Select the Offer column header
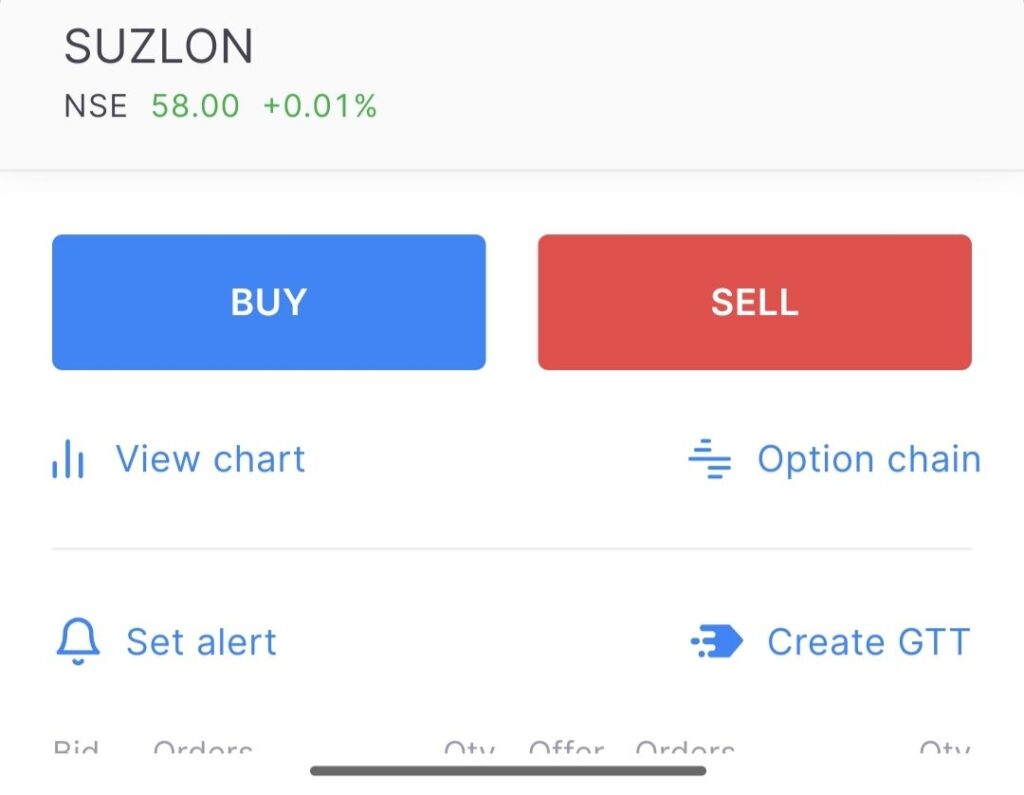 click(566, 749)
